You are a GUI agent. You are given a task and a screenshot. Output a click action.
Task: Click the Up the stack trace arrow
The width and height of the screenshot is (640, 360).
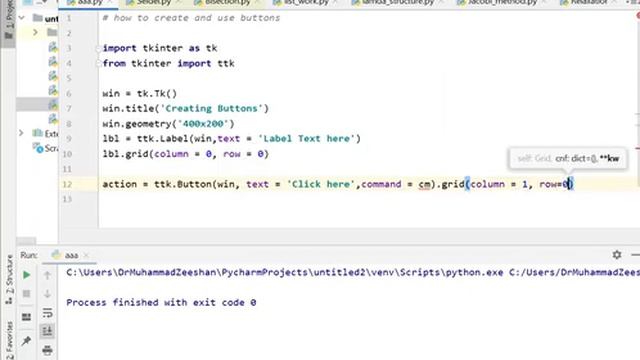coord(47,276)
